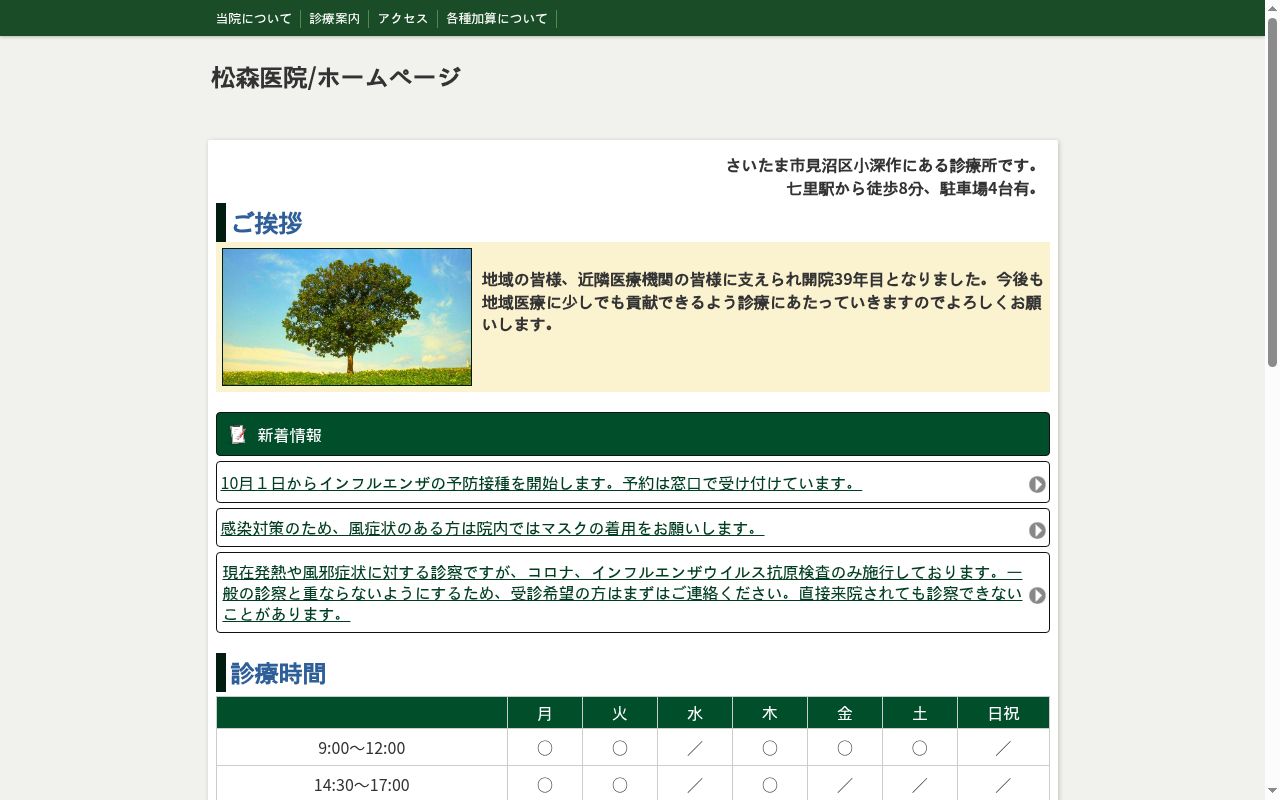
Task: Click the 土 column header
Action: tap(920, 713)
